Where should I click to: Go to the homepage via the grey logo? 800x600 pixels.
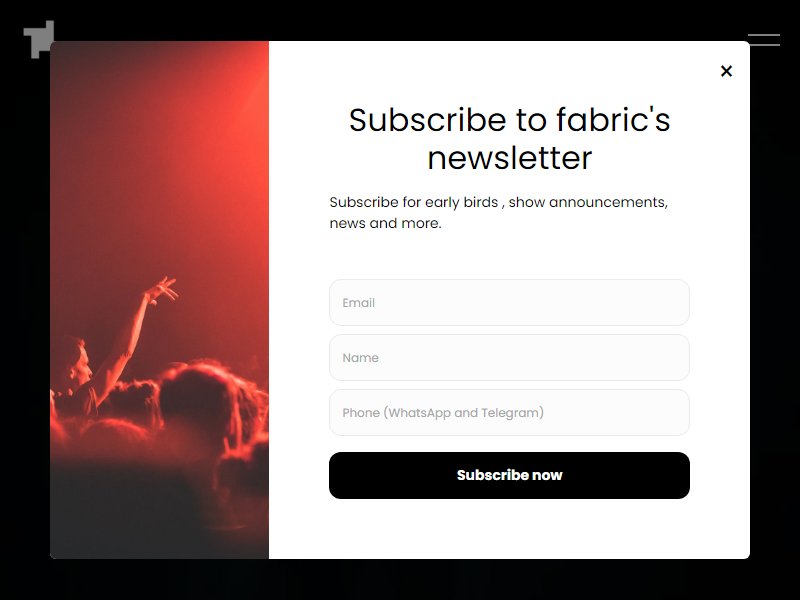point(39,39)
